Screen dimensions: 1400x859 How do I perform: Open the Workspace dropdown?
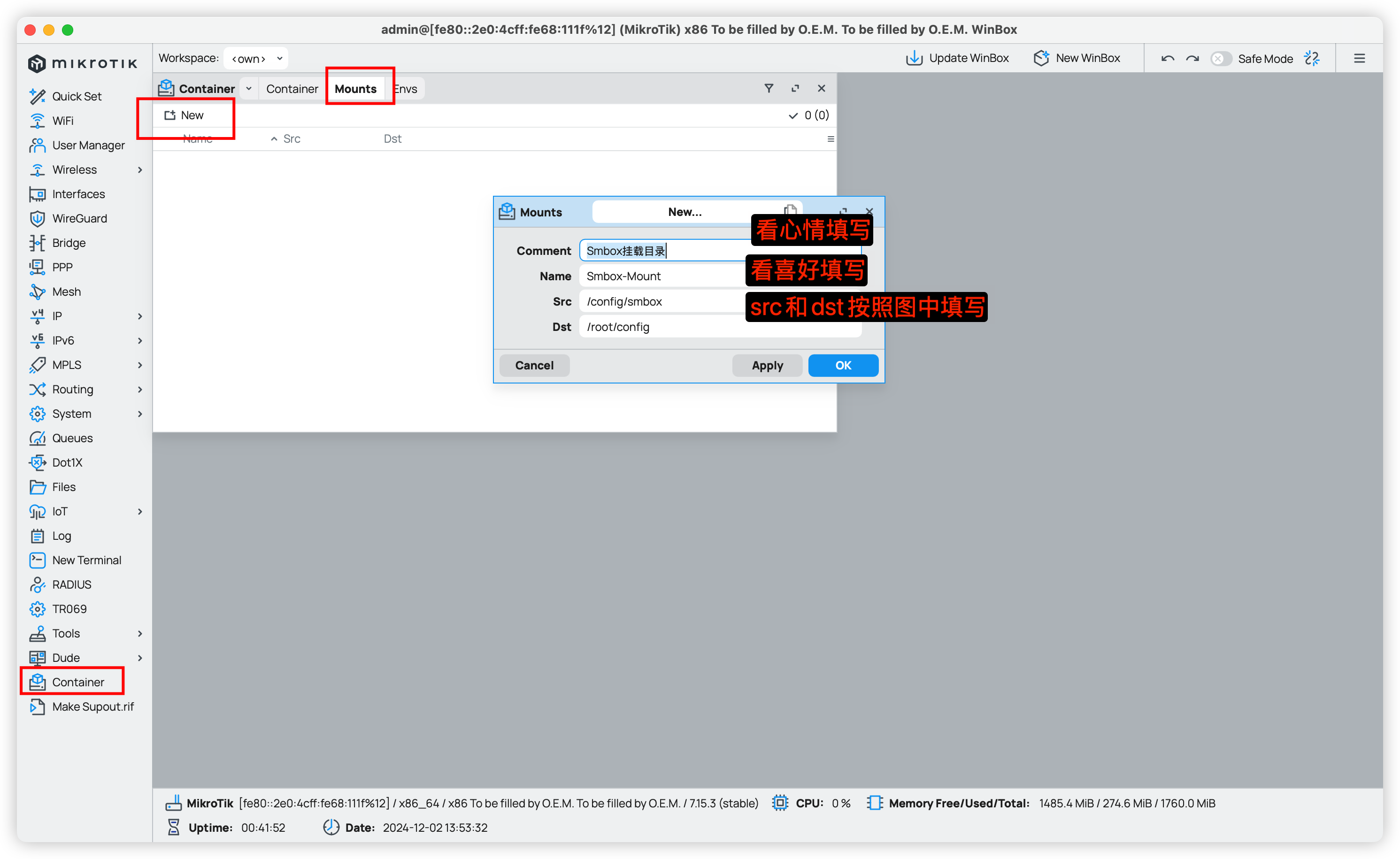pos(256,59)
